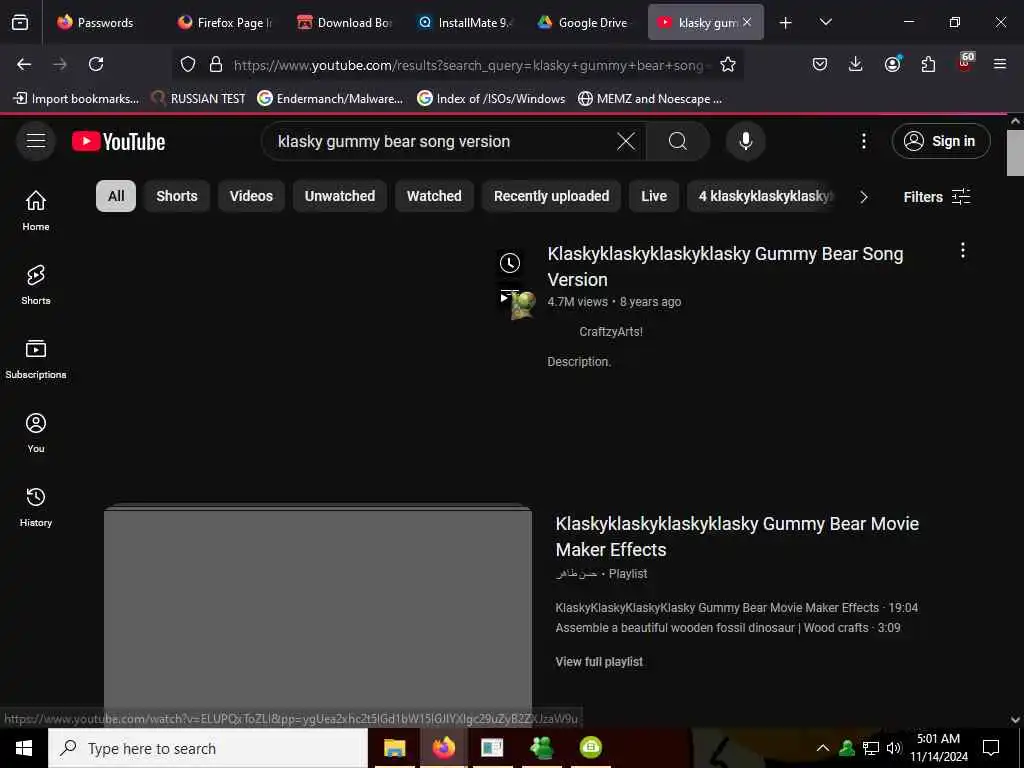Open a new browser tab
This screenshot has height=768, width=1024.
[786, 23]
